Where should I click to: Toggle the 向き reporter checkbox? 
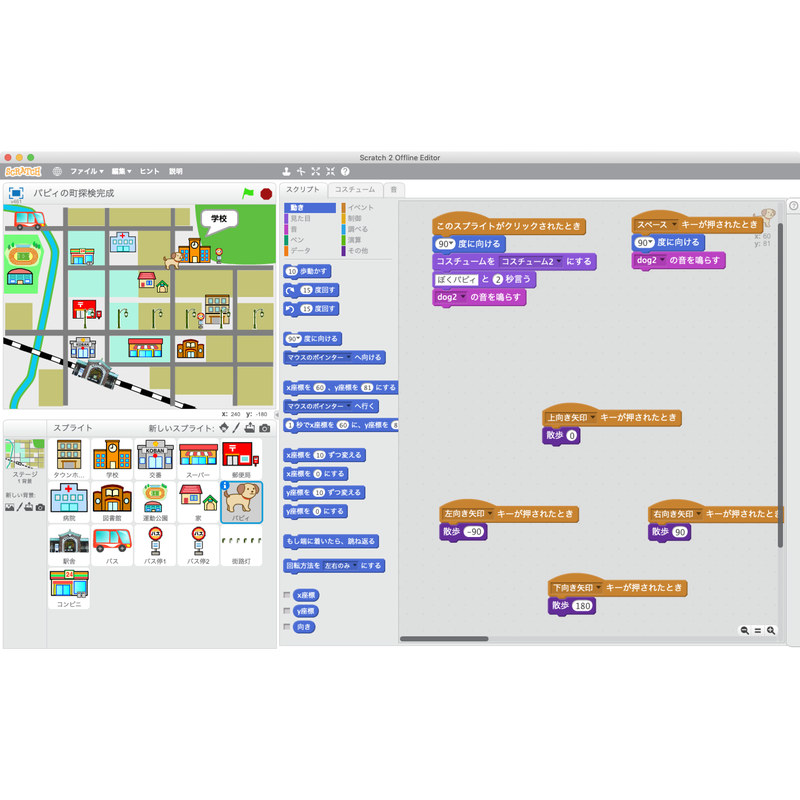[287, 627]
